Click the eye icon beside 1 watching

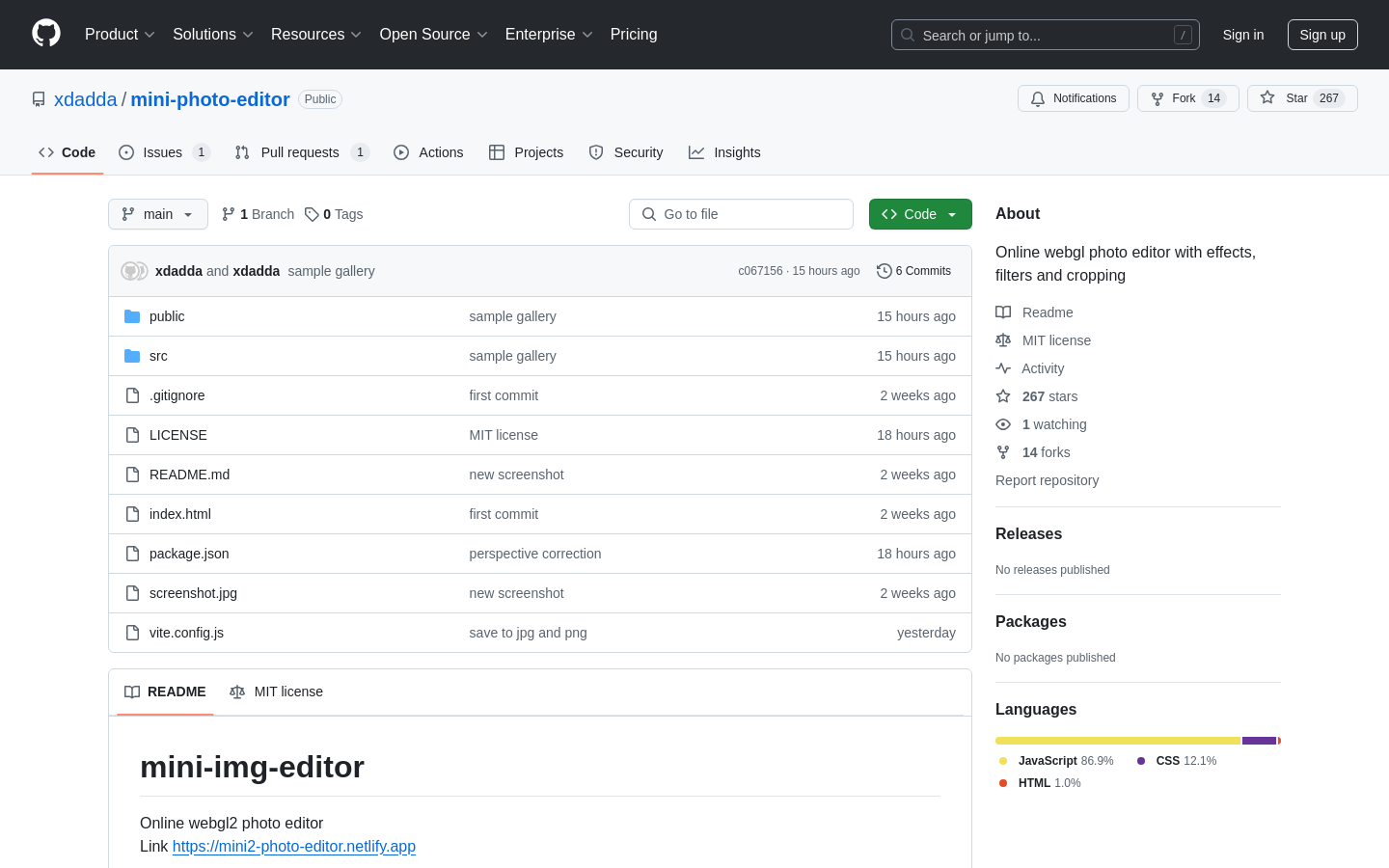coord(1003,424)
